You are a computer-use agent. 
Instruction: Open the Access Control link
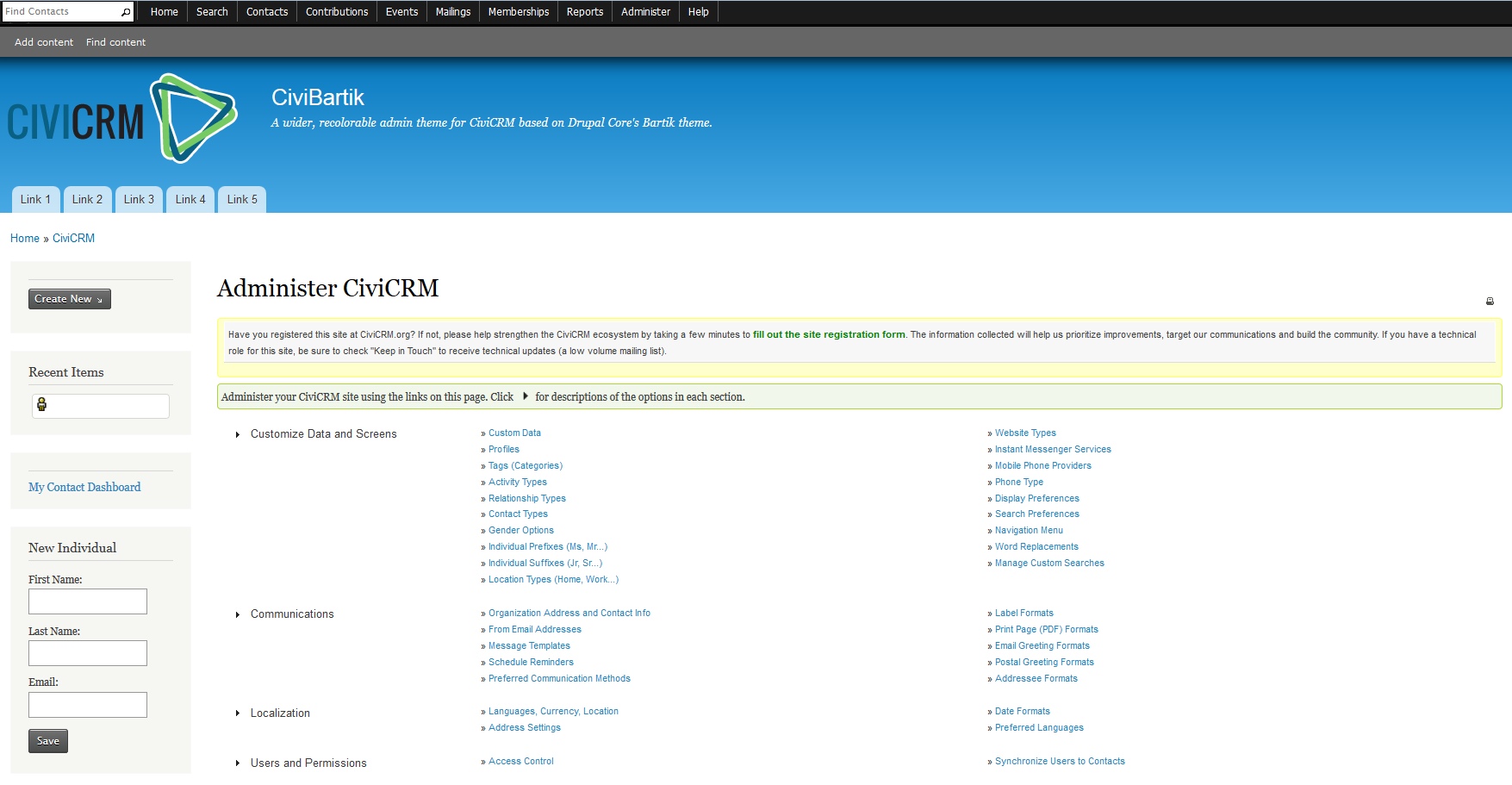tap(521, 762)
